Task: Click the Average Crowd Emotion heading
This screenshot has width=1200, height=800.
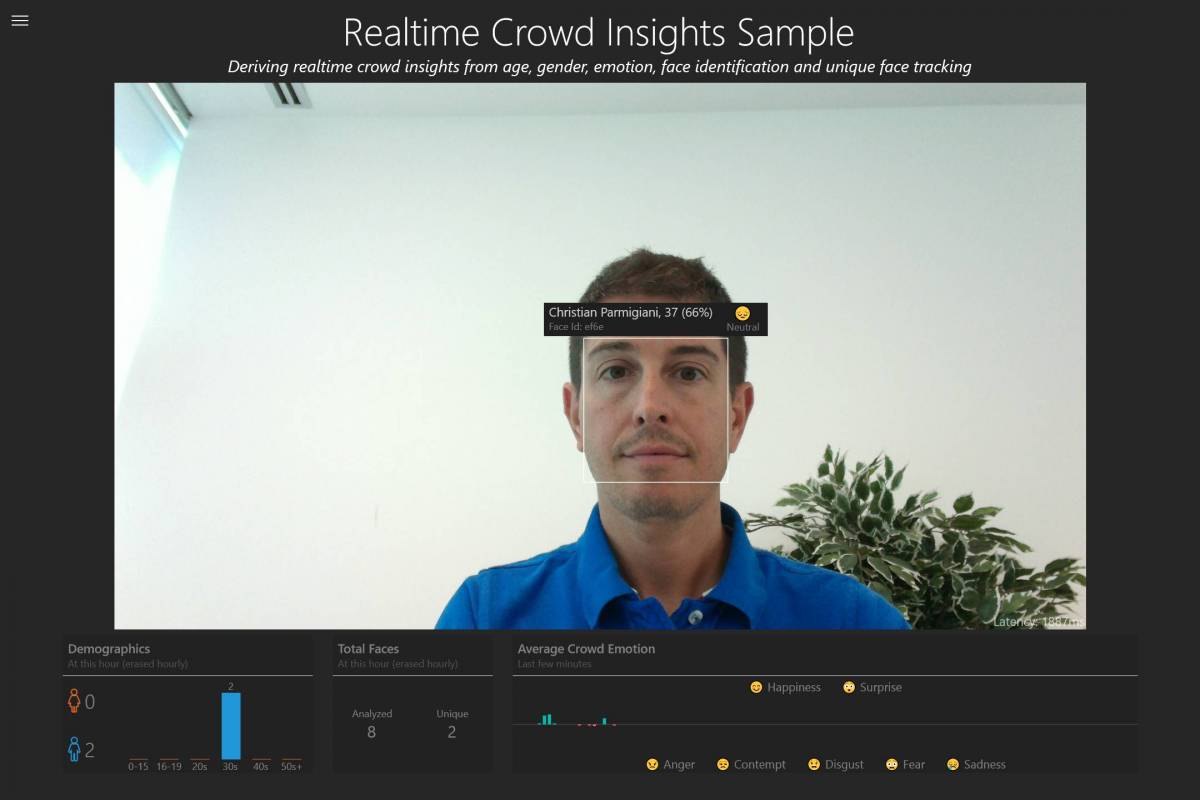Action: [586, 649]
